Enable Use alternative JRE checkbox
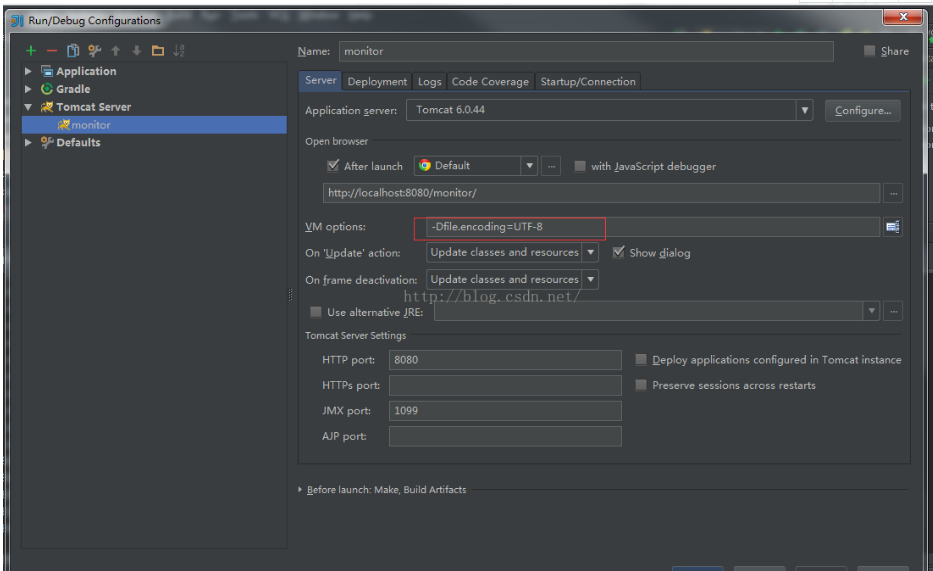The height and width of the screenshot is (571, 933). [x=316, y=312]
